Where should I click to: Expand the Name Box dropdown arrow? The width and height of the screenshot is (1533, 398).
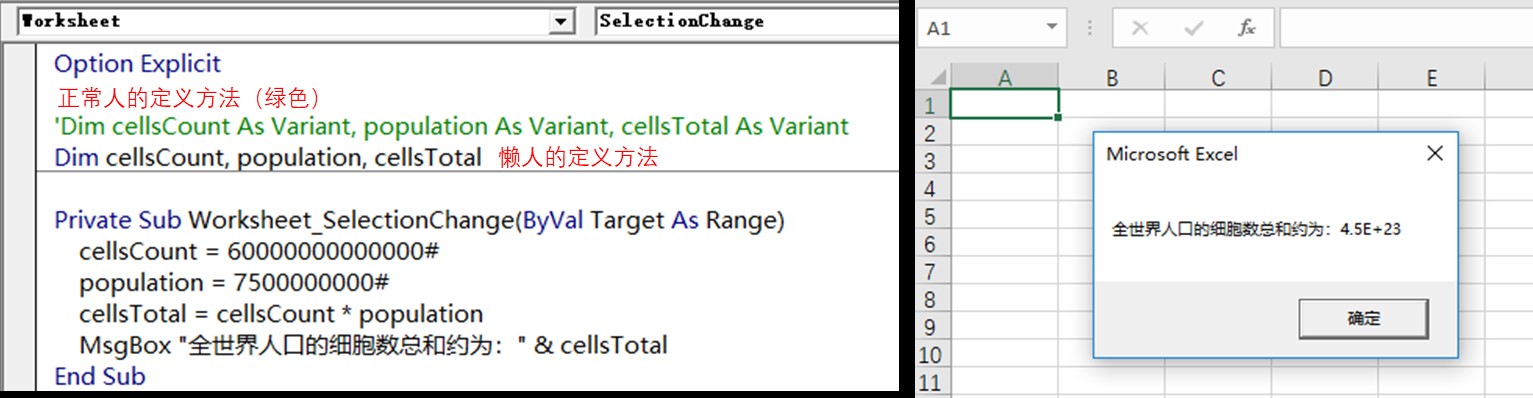1050,28
